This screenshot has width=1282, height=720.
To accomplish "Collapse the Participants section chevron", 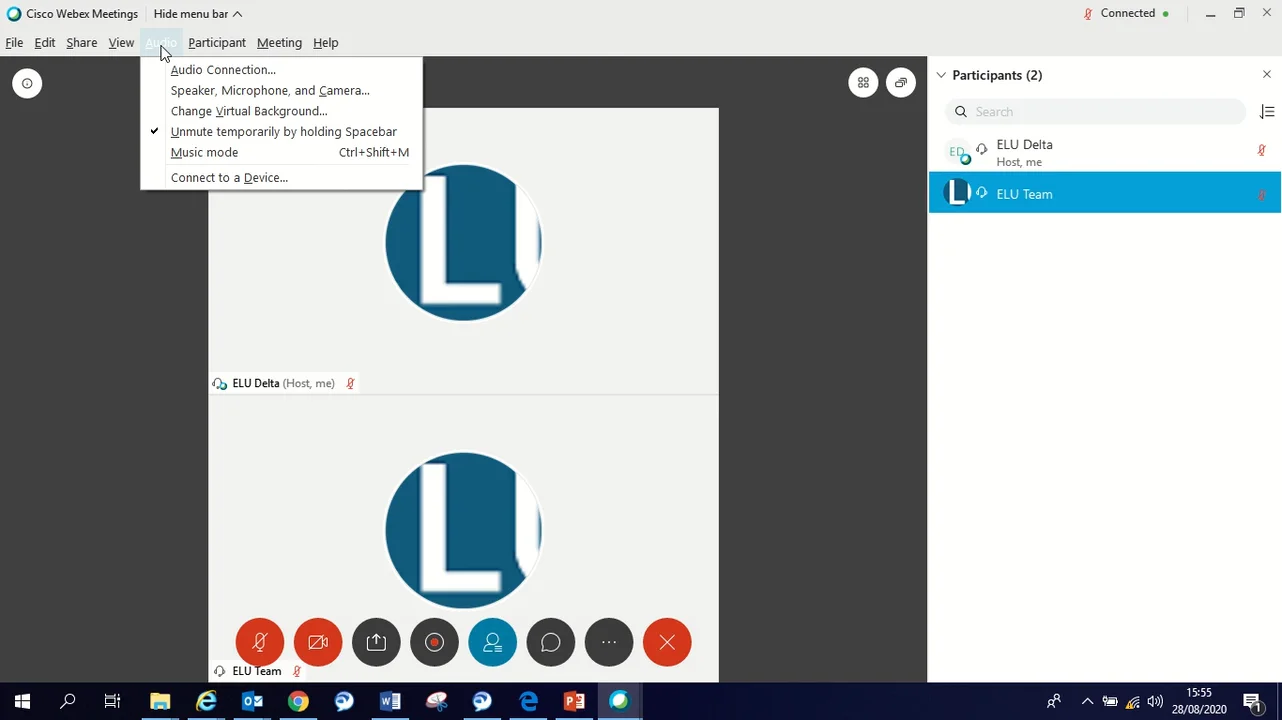I will 941,75.
